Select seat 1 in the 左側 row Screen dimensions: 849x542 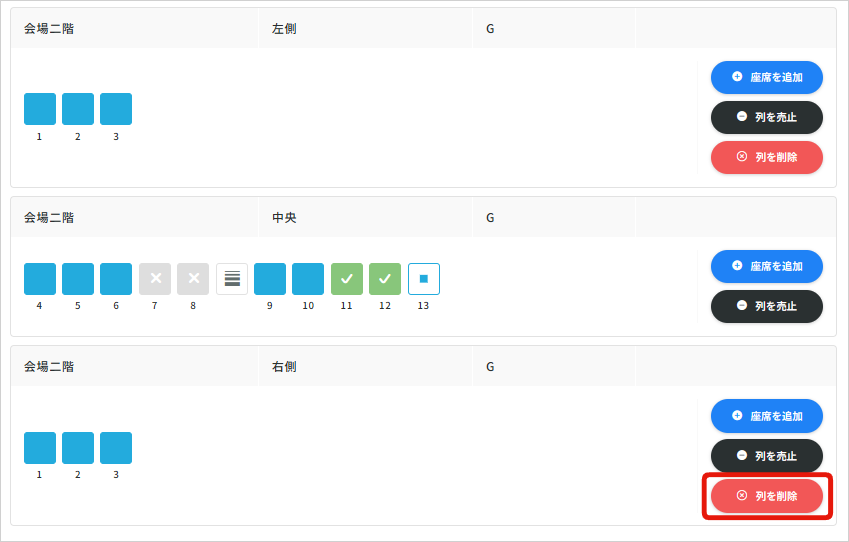click(40, 109)
